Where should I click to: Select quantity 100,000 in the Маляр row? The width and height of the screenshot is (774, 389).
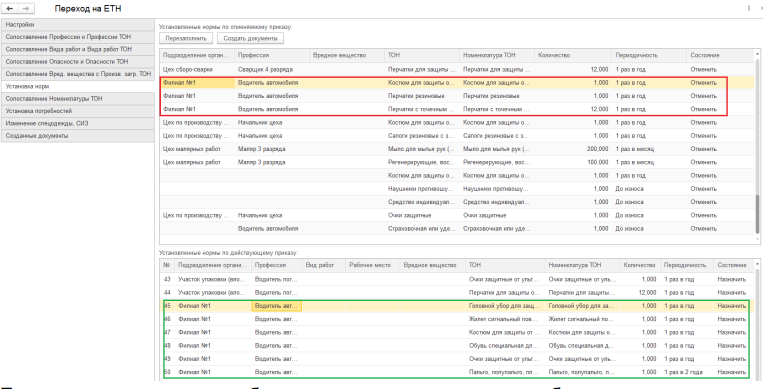pyautogui.click(x=573, y=162)
